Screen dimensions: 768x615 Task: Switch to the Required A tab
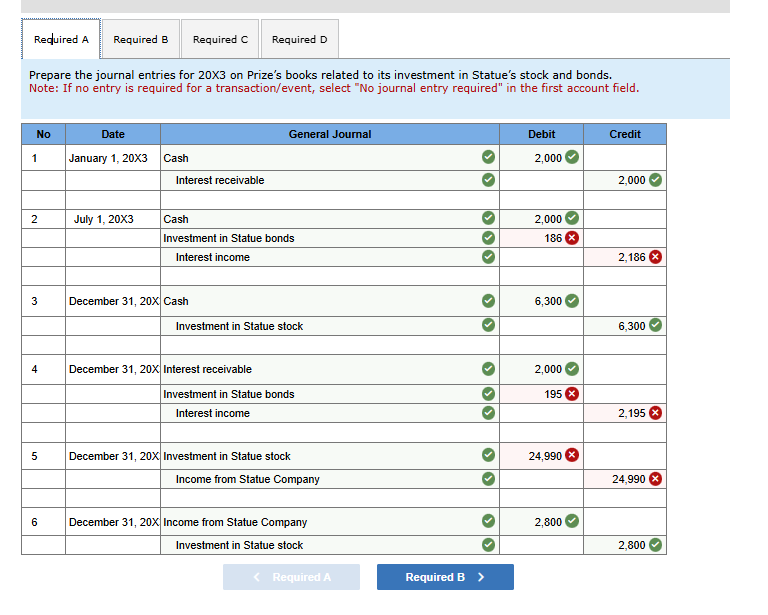tap(61, 39)
